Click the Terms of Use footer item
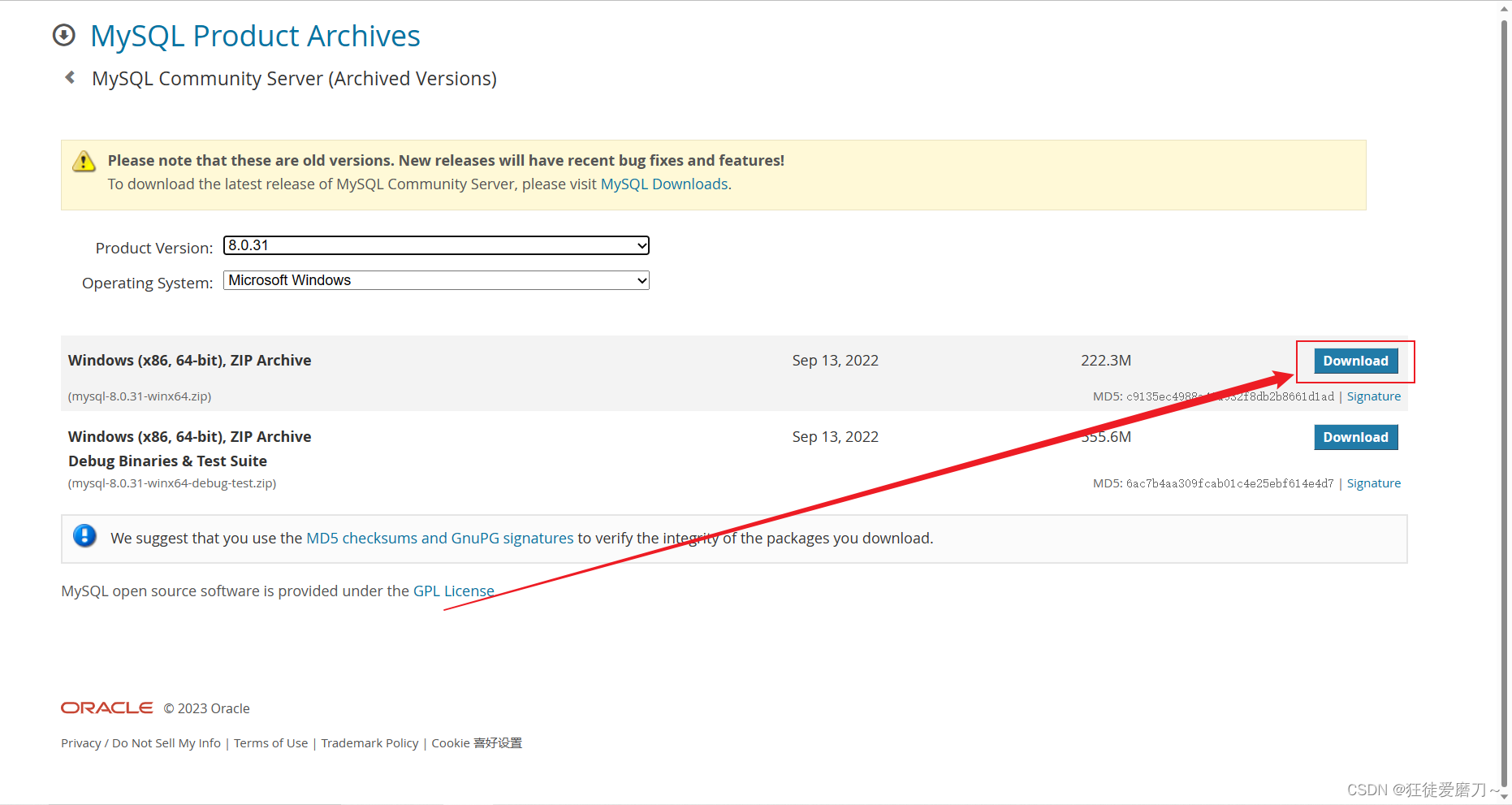The width and height of the screenshot is (1512, 805). pyautogui.click(x=270, y=742)
